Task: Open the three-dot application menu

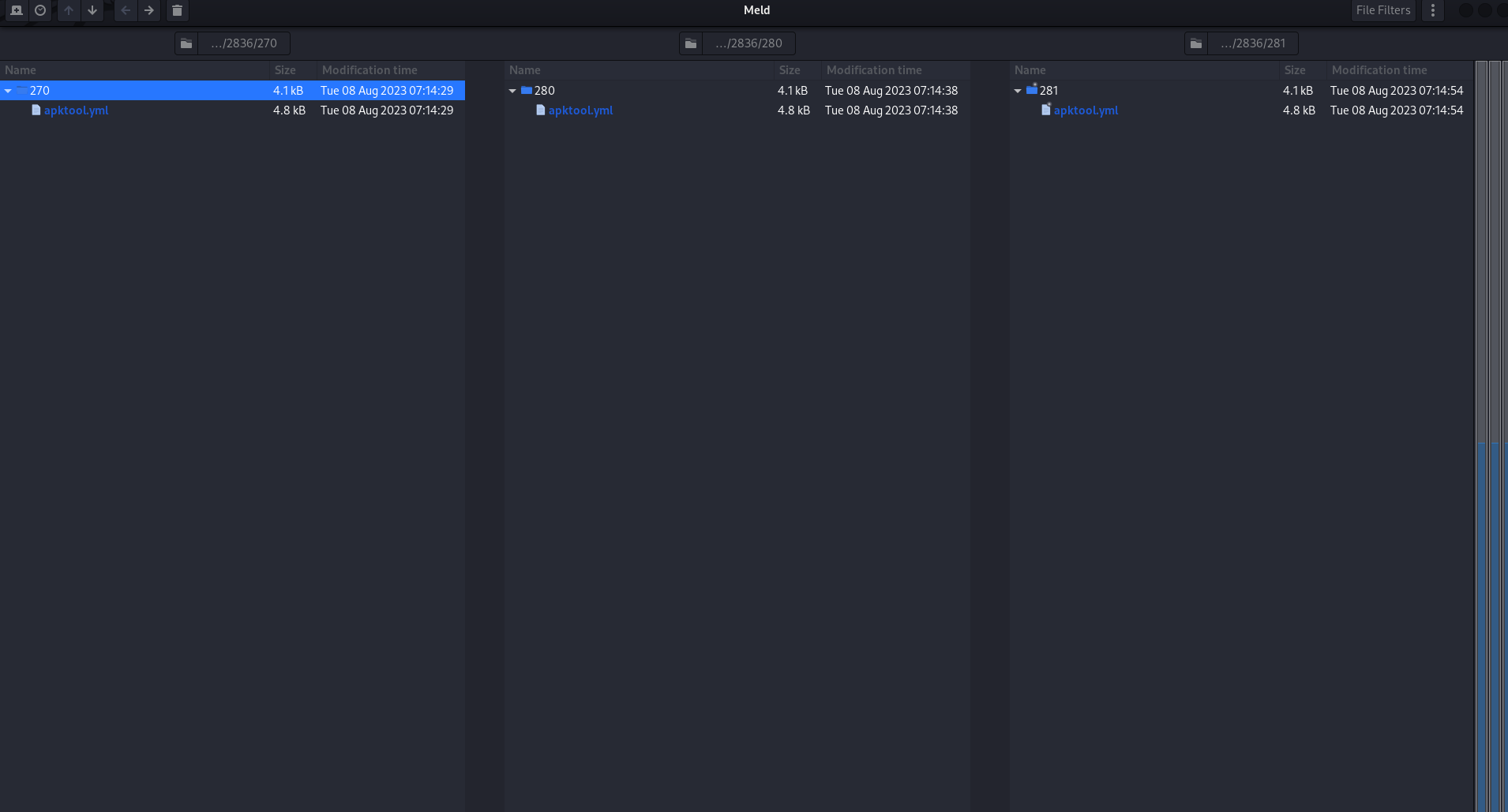Action: click(x=1433, y=10)
